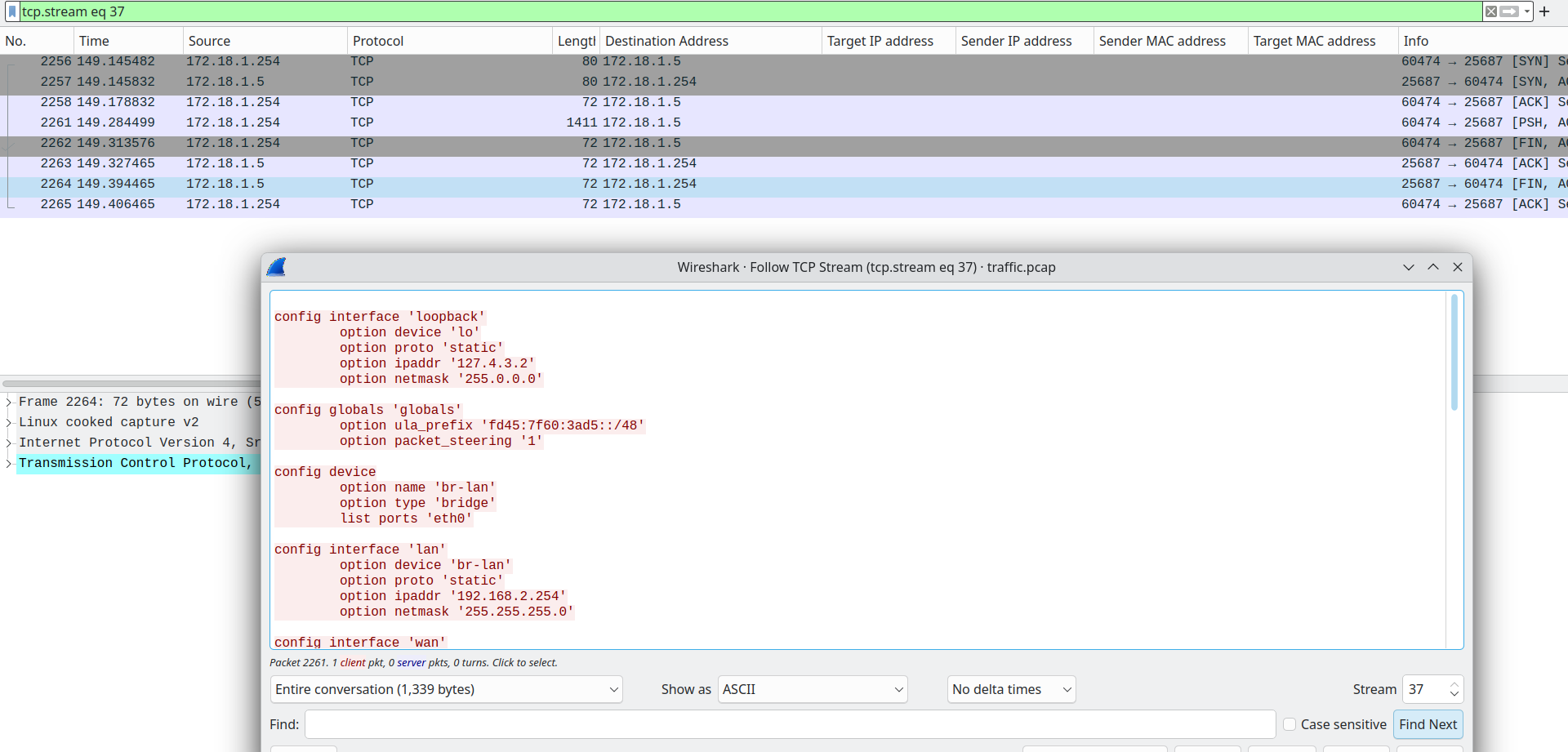
Task: Click stream text 'option ipaddr 192.168.2.254'
Action: click(x=453, y=596)
